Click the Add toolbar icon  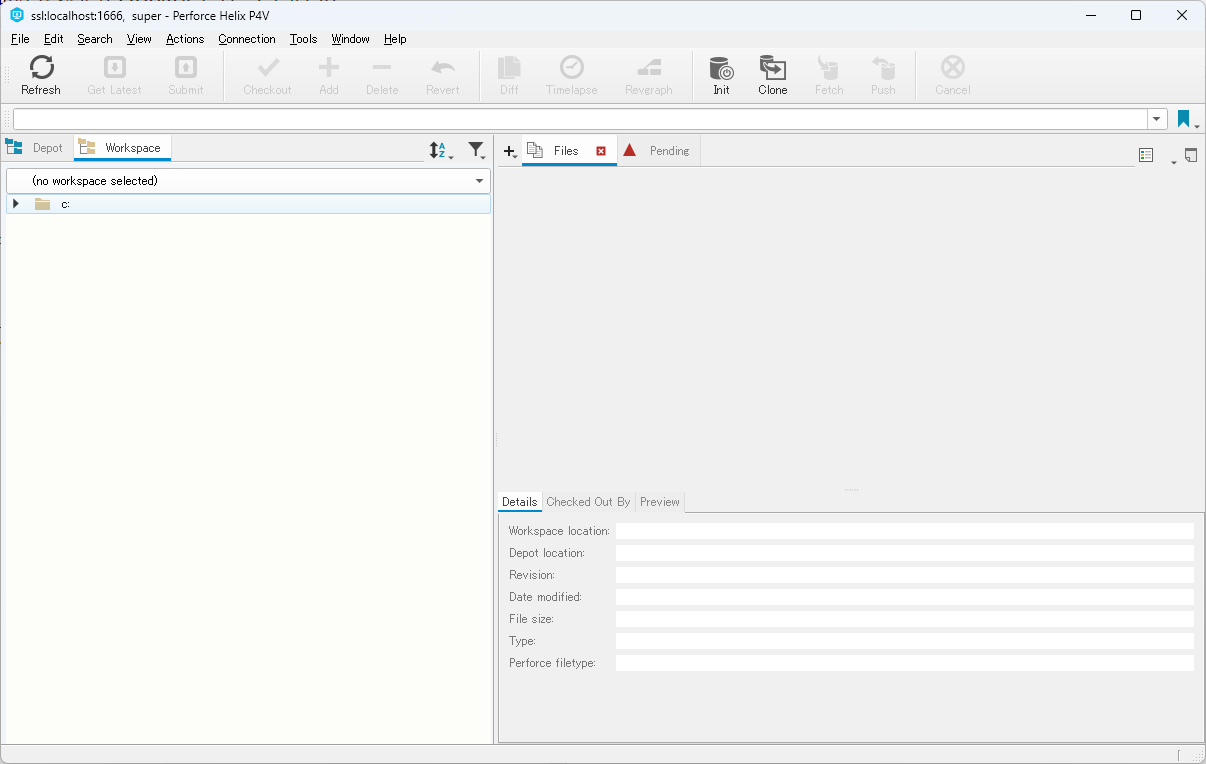tap(329, 67)
